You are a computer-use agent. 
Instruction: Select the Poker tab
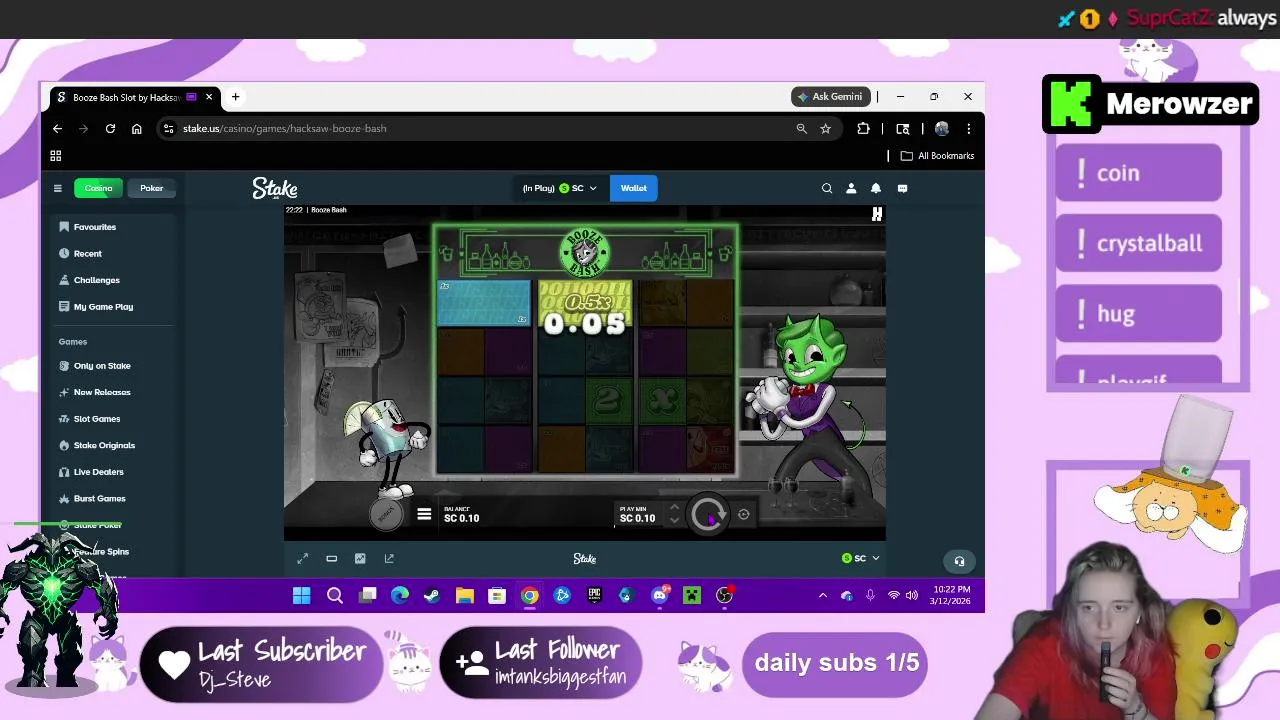[x=152, y=188]
